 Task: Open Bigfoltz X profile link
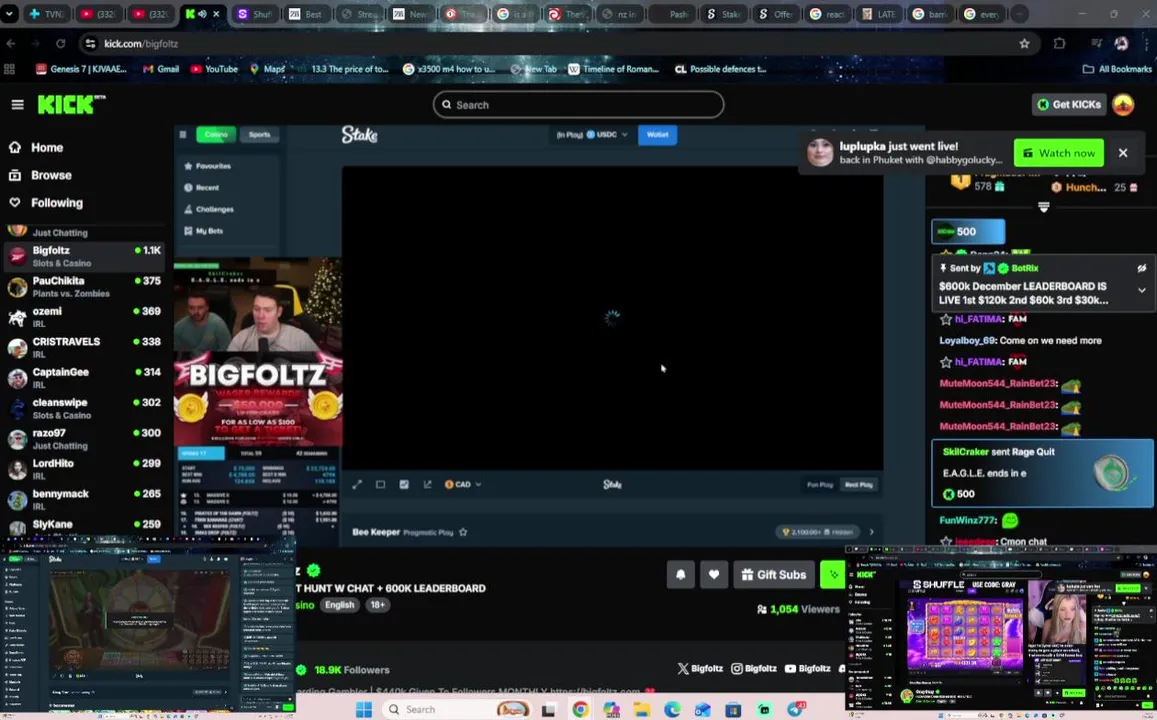click(700, 668)
